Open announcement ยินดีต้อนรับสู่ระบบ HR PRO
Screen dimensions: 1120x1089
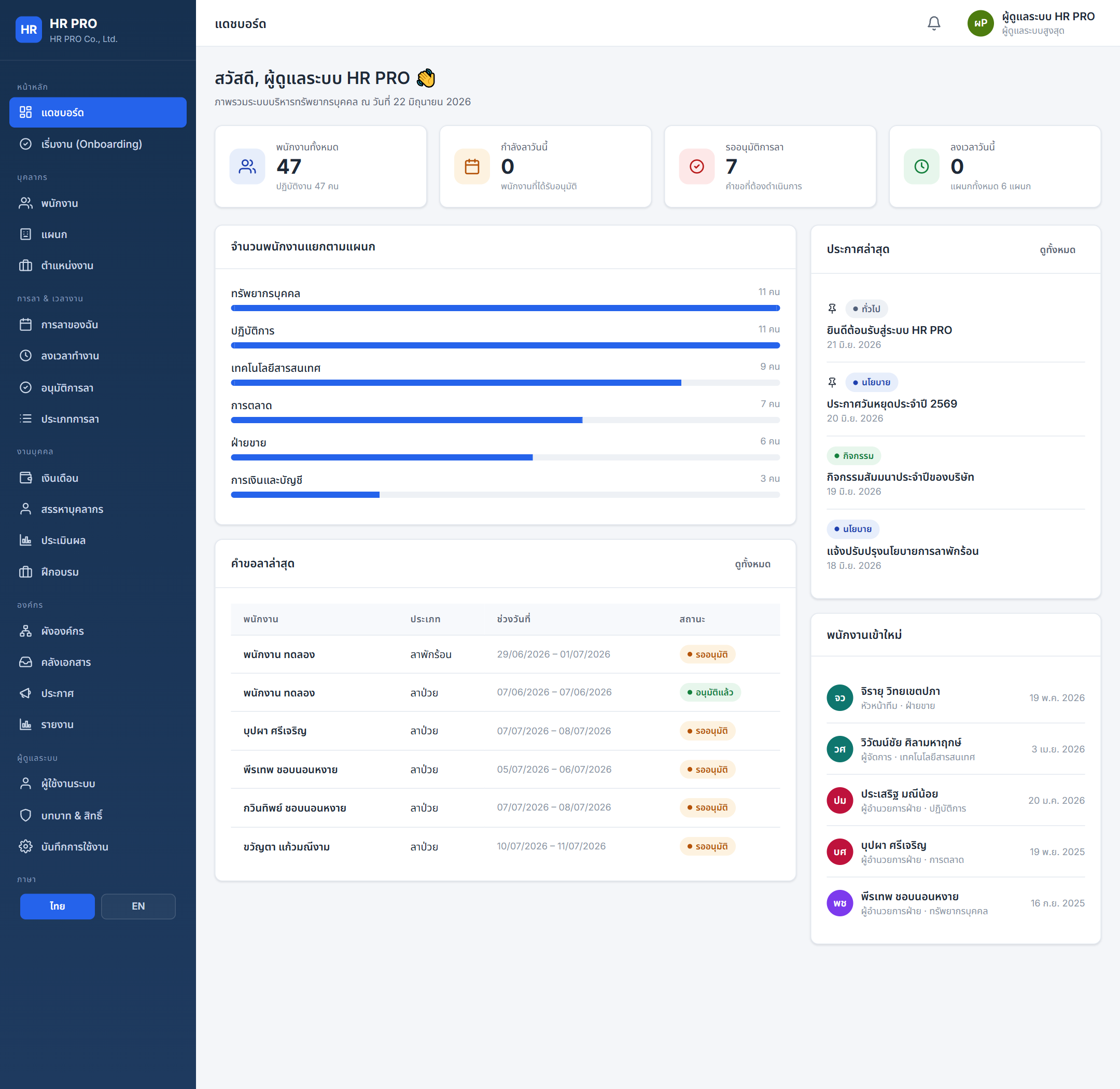[889, 330]
